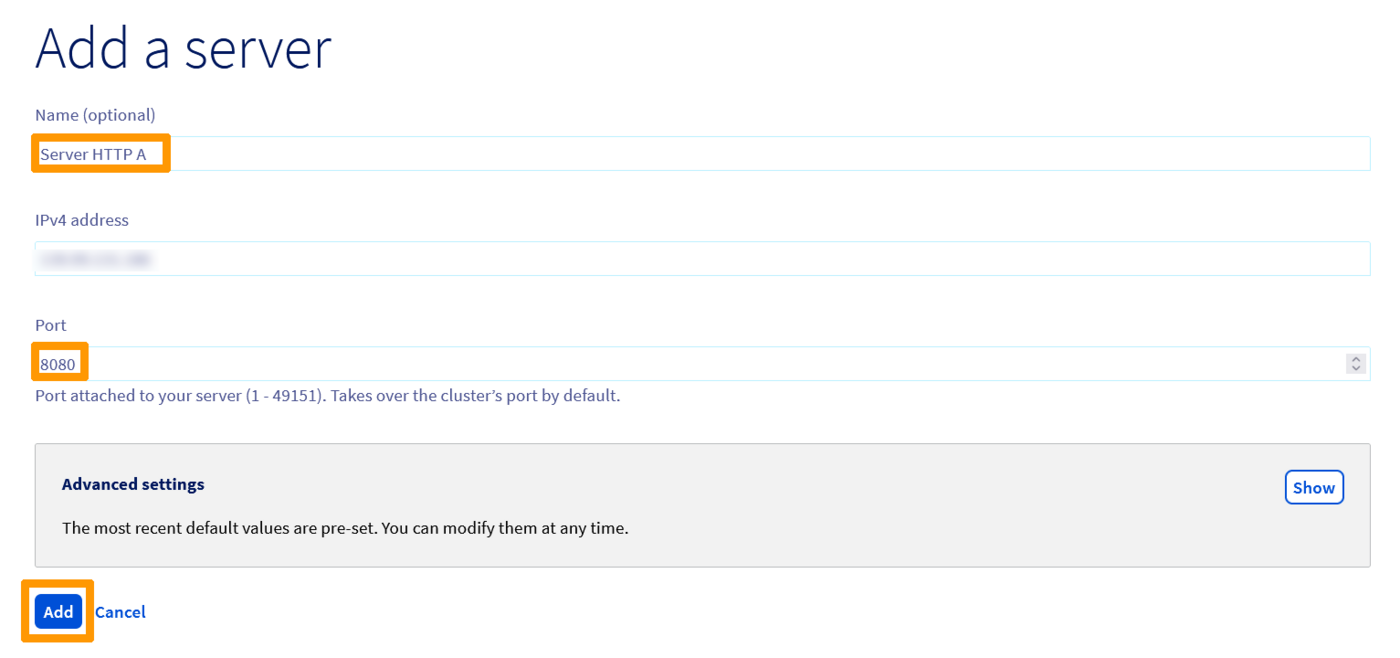1400x658 pixels.
Task: Click the Port field label
Action: [49, 325]
